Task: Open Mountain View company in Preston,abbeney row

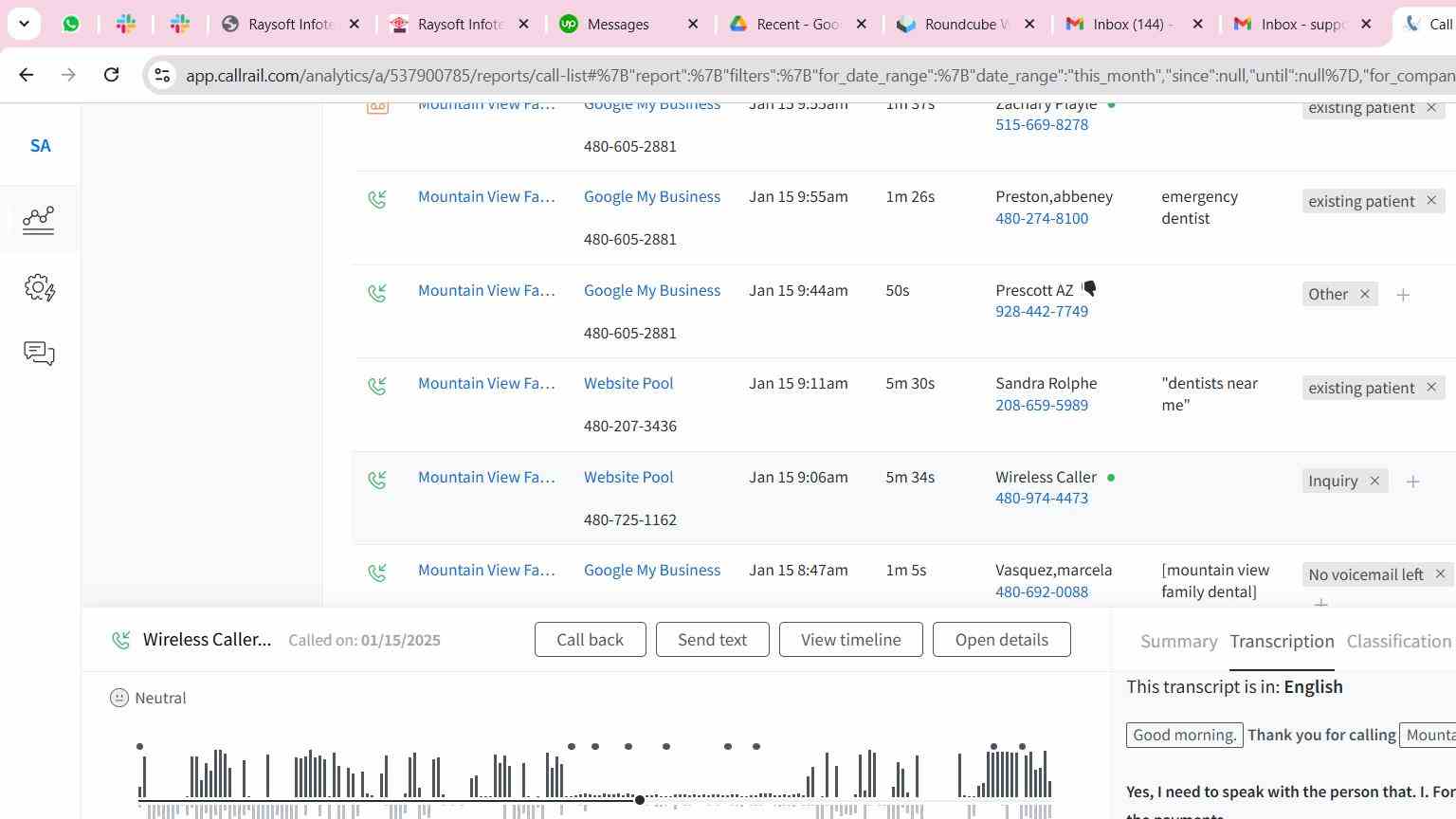Action: [x=486, y=196]
